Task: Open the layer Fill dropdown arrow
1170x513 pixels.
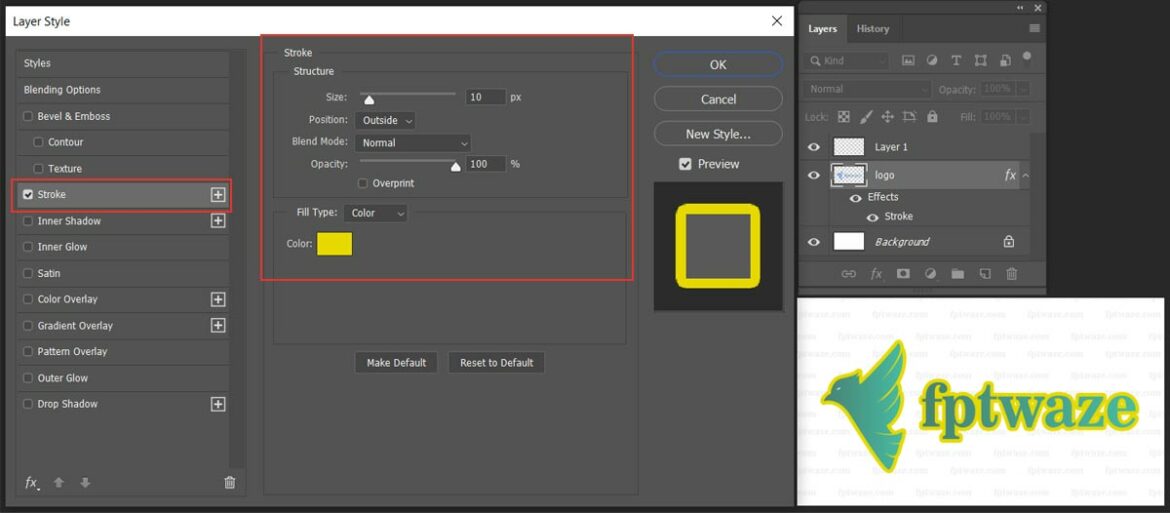Action: pyautogui.click(x=1024, y=117)
